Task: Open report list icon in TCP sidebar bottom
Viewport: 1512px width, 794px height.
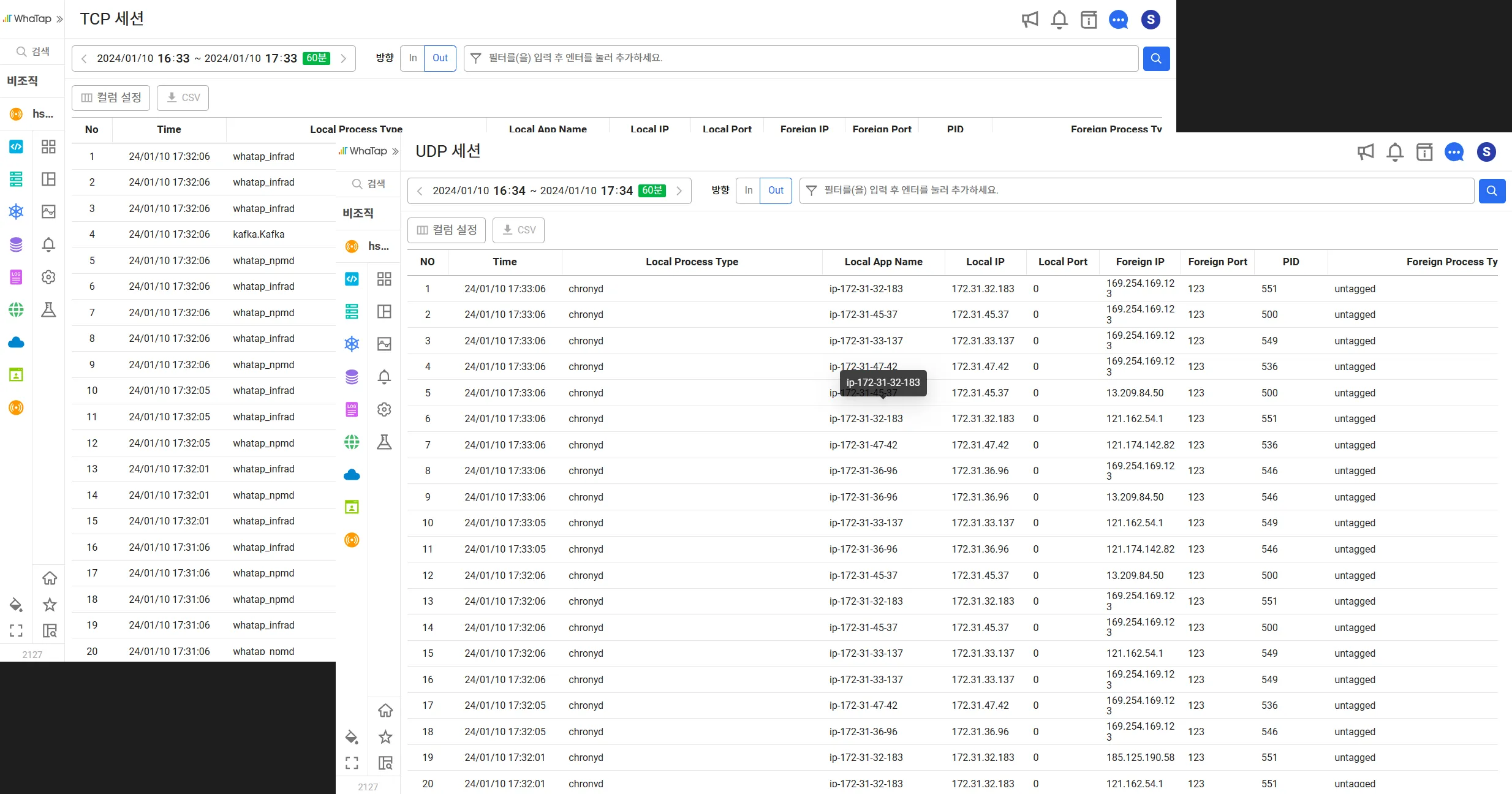Action: coord(49,630)
